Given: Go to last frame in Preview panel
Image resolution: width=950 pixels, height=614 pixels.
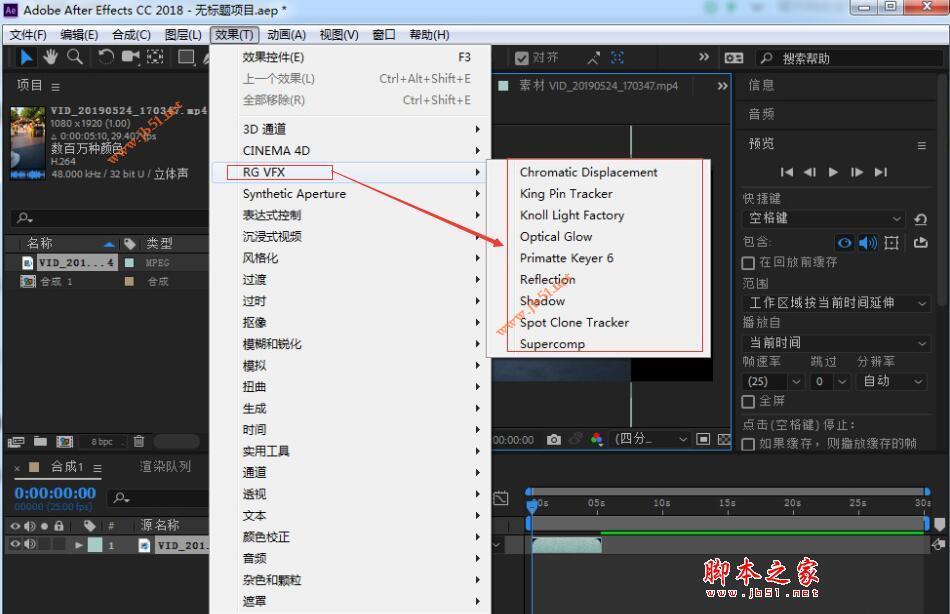Looking at the screenshot, I should point(881,172).
